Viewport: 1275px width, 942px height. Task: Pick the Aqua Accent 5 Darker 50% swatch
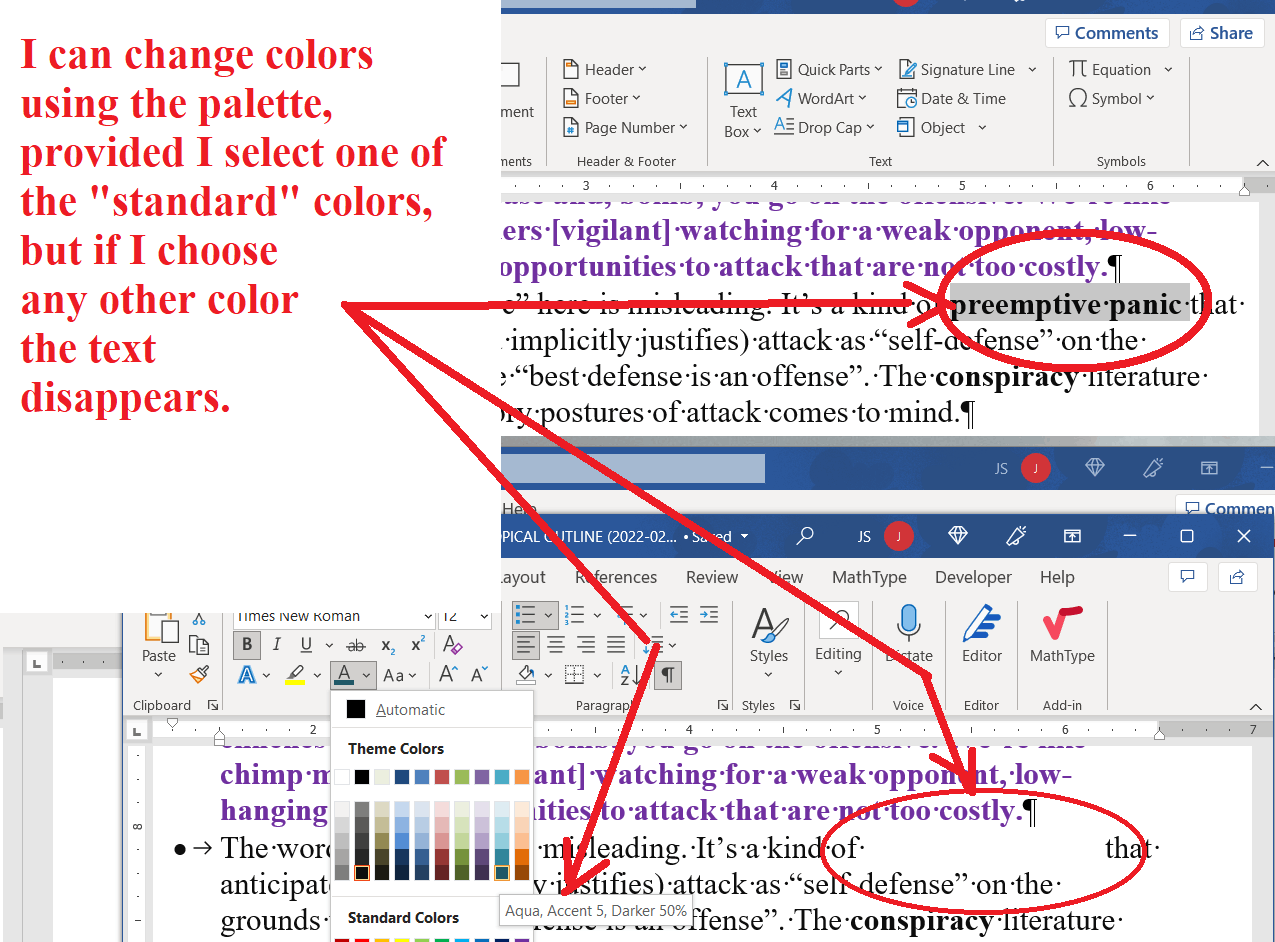pyautogui.click(x=502, y=873)
